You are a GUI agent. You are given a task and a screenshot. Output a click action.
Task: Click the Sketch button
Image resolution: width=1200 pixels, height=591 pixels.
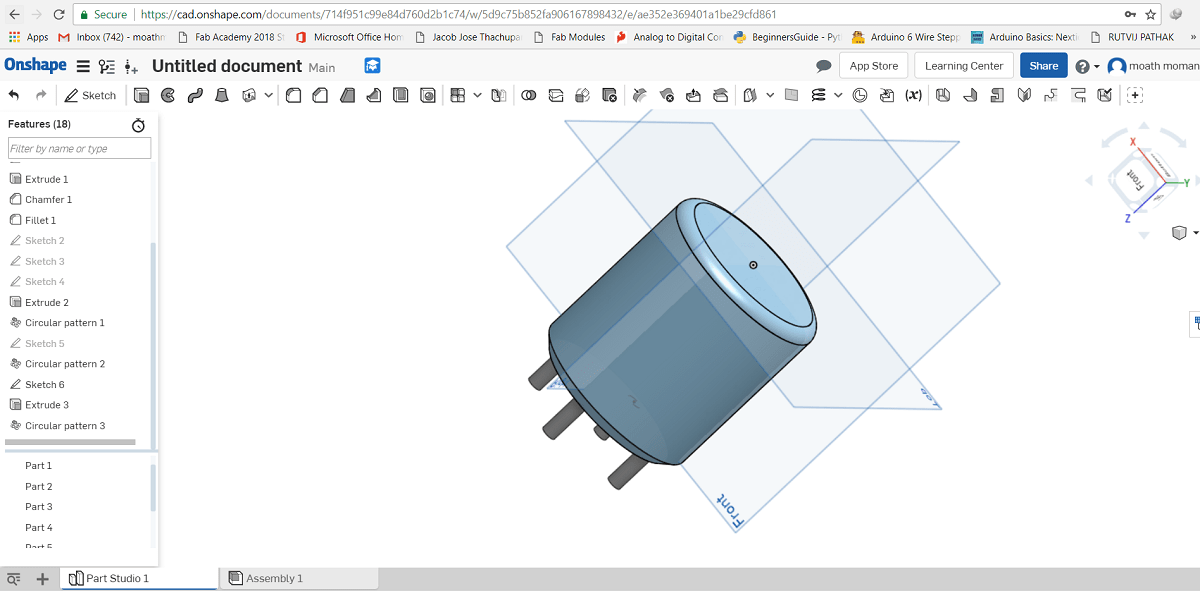tap(90, 95)
